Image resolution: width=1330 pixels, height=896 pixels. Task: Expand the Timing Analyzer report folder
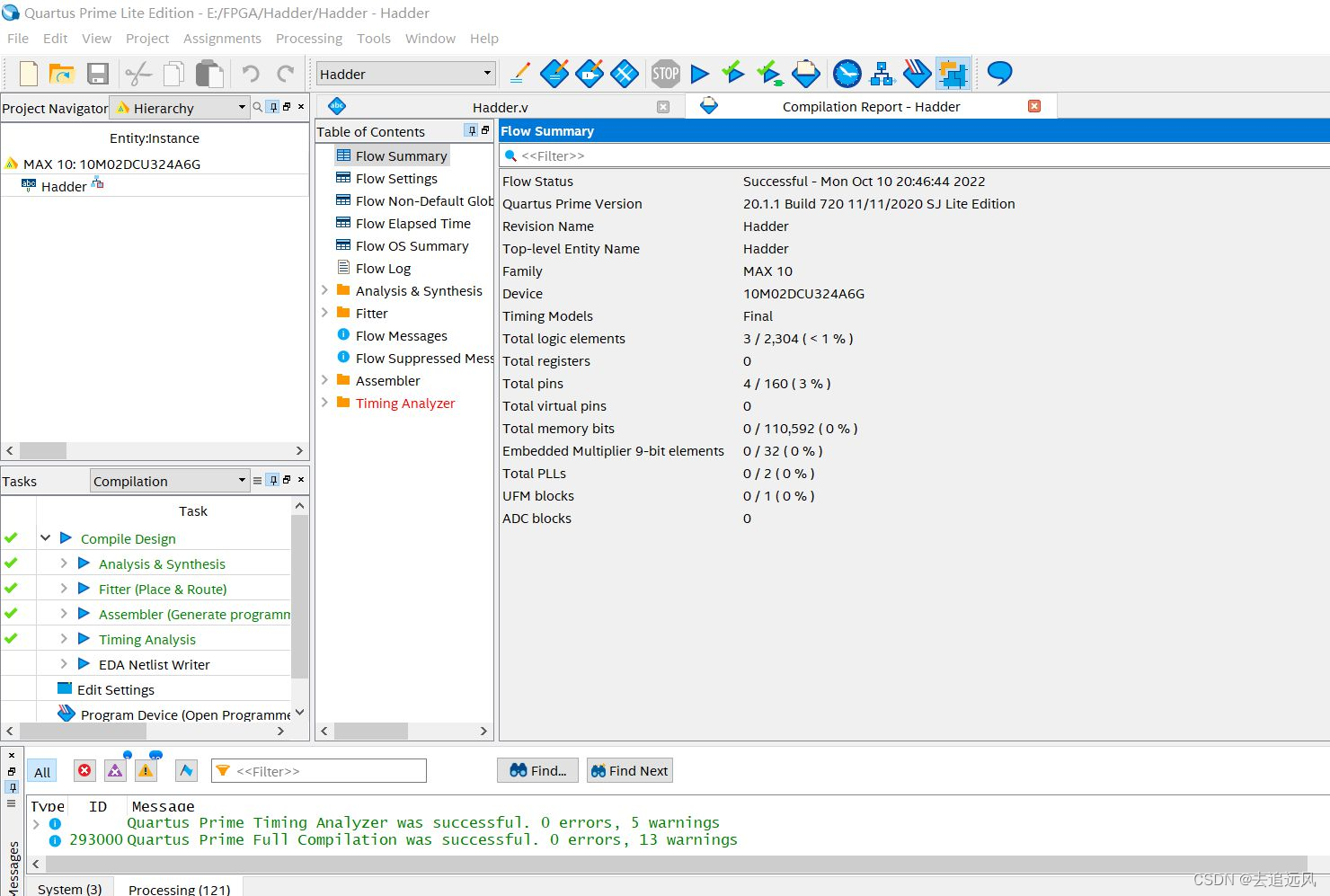click(x=324, y=403)
